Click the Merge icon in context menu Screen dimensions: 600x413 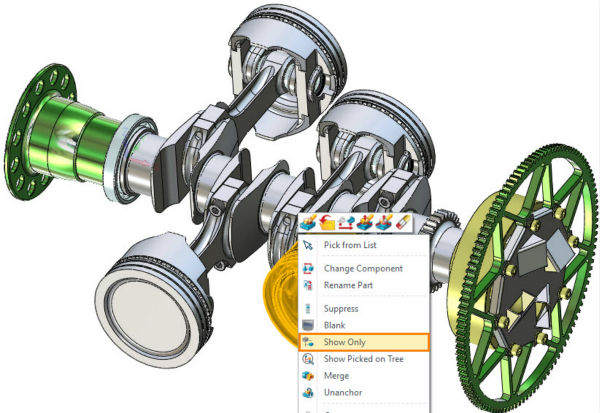click(x=310, y=375)
